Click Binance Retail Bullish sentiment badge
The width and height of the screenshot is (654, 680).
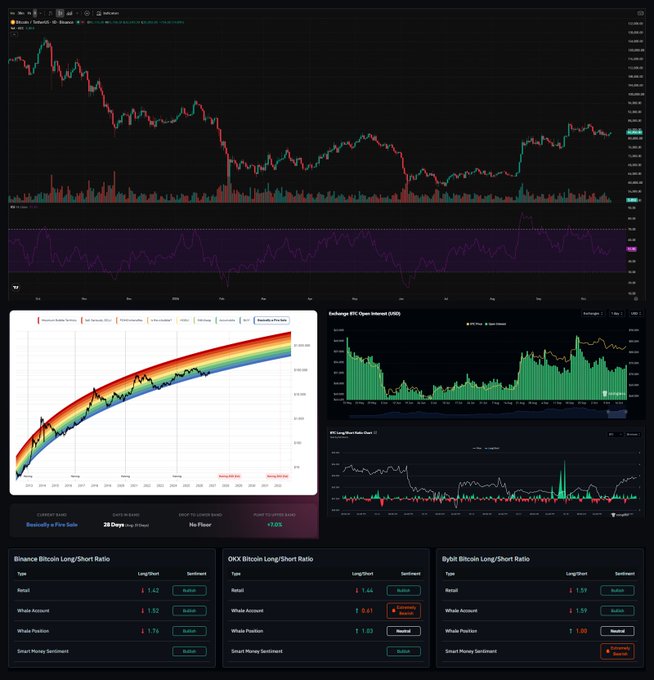(189, 590)
